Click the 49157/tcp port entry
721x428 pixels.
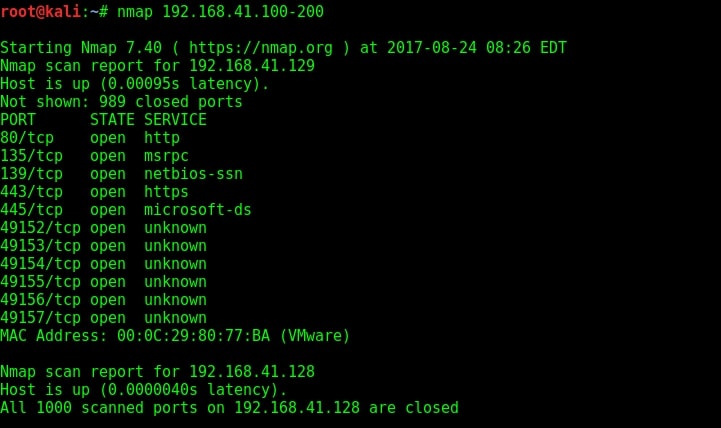click(103, 318)
